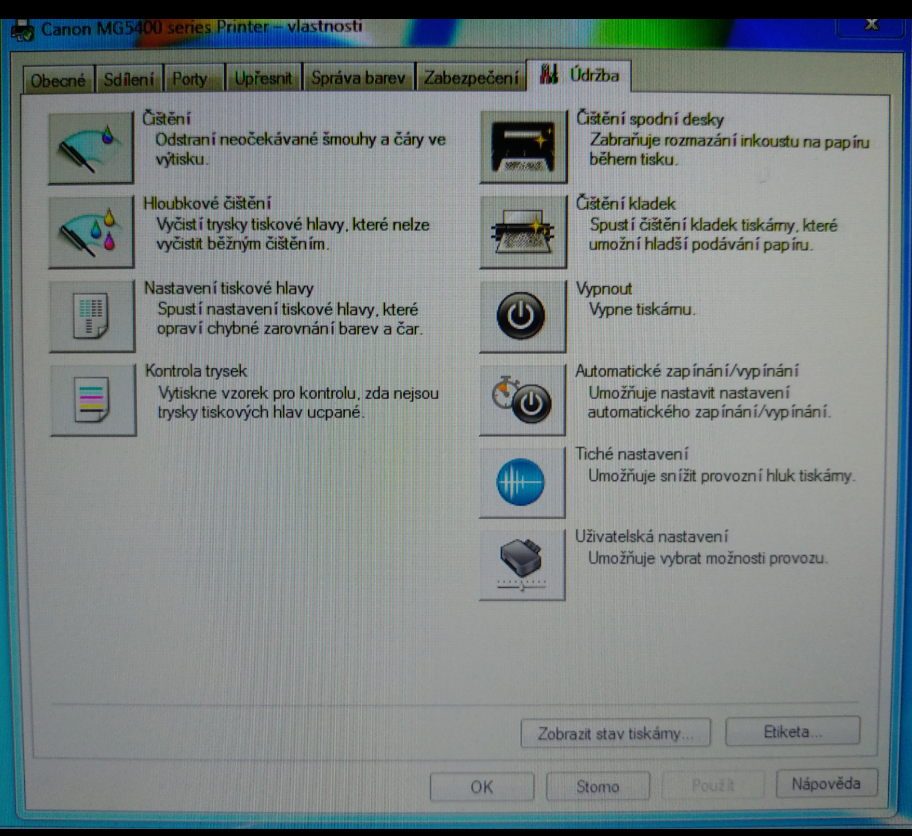Image resolution: width=912 pixels, height=836 pixels.
Task: Click 'Umožňuje vybrat možnosti provozu.' description
Action: [707, 558]
